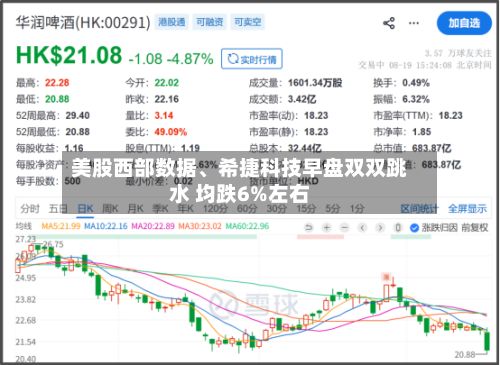Switch to the 1分 chart tab
Viewport: 500px width, 365px height.
pos(357,209)
